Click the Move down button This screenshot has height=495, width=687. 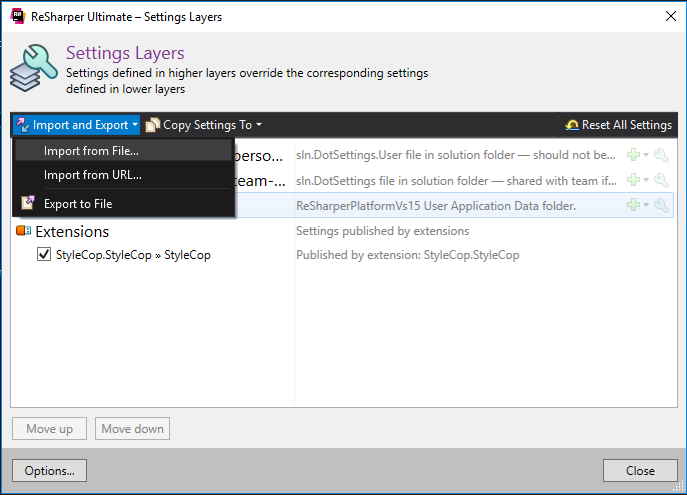132,428
